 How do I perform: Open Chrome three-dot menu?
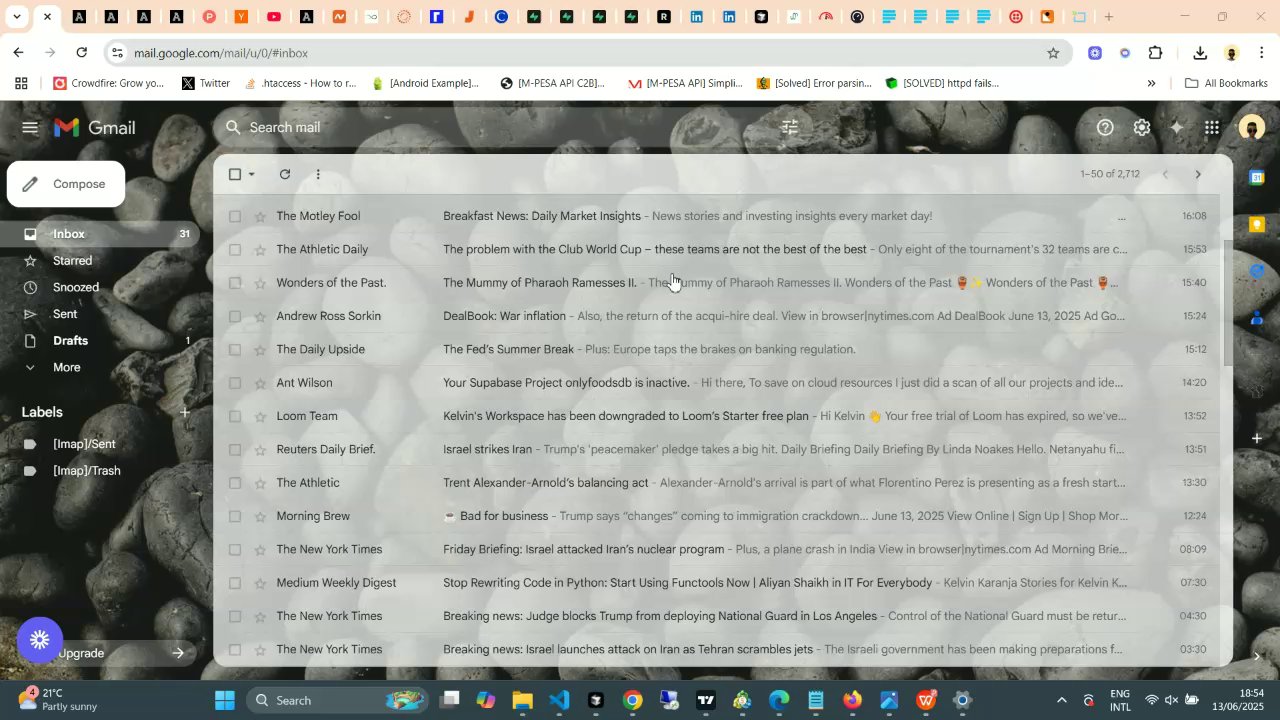[x=1262, y=53]
